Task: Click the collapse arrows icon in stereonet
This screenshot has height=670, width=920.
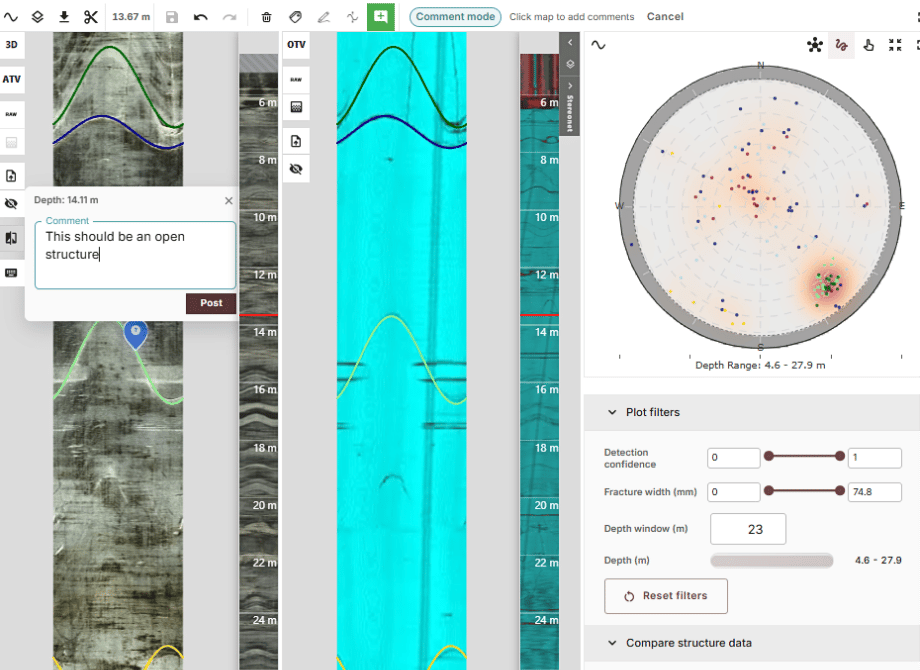Action: tap(895, 45)
